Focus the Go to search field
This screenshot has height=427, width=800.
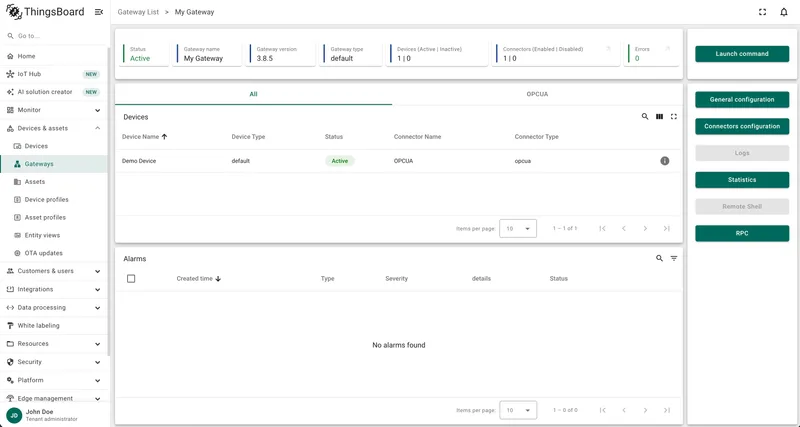[x=56, y=36]
